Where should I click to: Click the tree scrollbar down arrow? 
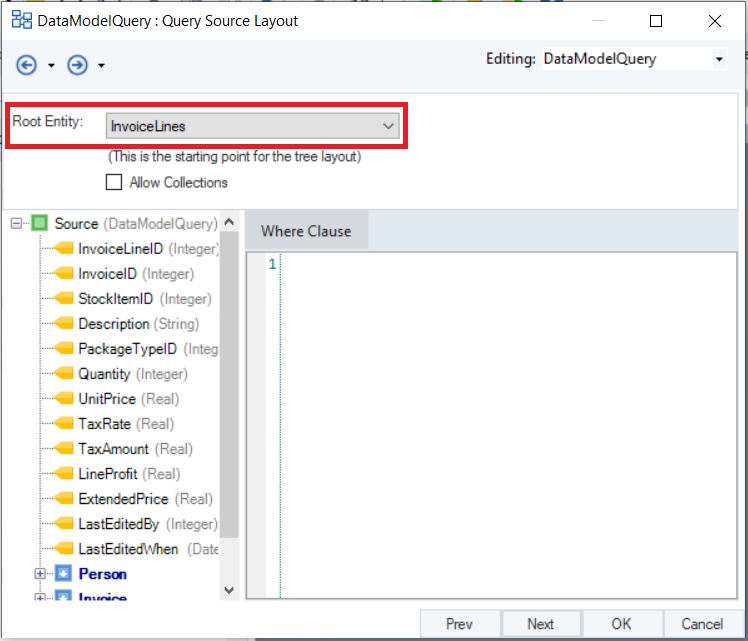229,590
